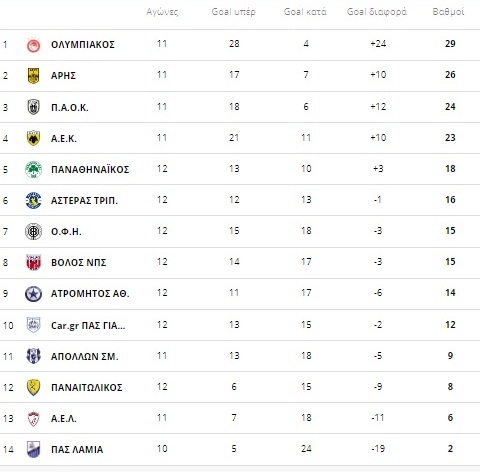The height and width of the screenshot is (472, 480).
Task: Sort by the Goal υπέρ column header
Action: pos(234,12)
